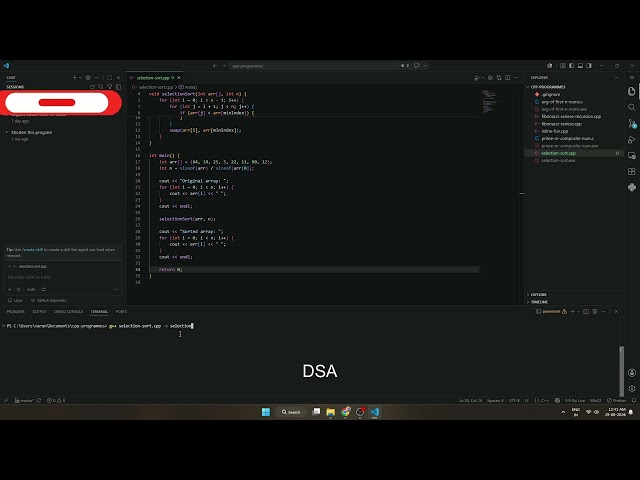Filter the chat sessions list

[109, 87]
